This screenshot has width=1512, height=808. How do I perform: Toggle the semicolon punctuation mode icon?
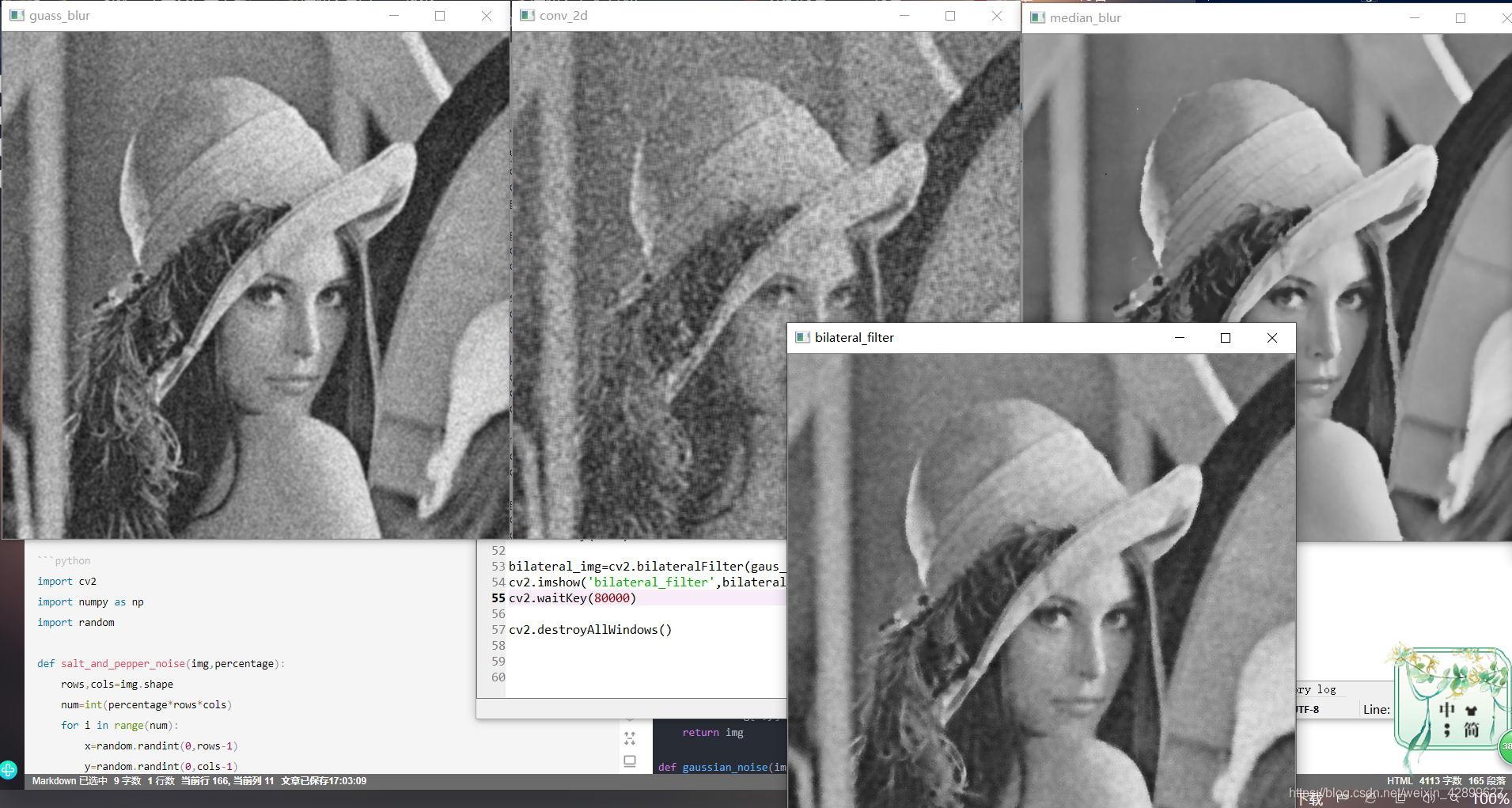1446,730
